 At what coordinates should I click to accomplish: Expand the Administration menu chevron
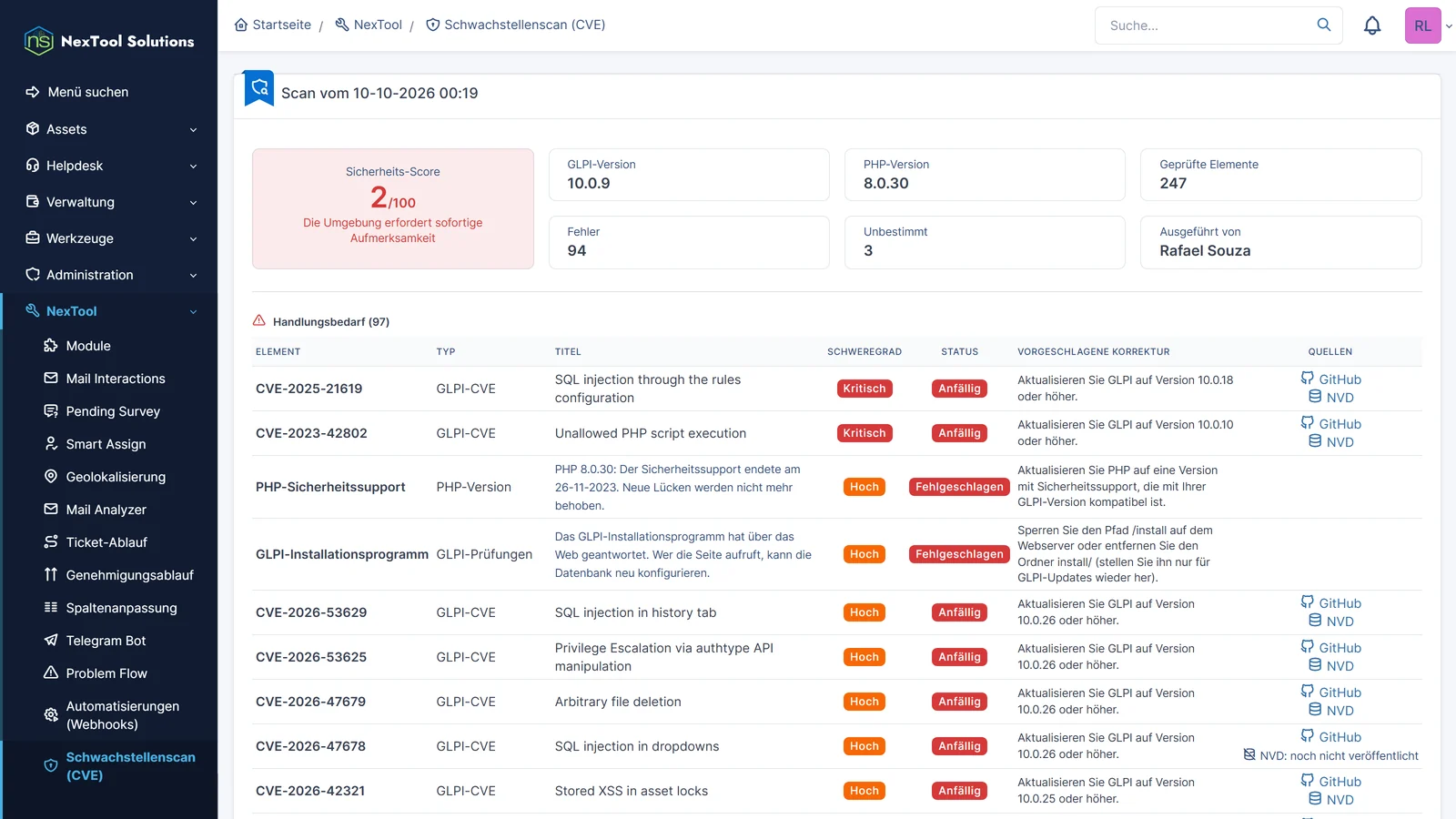[x=193, y=276]
